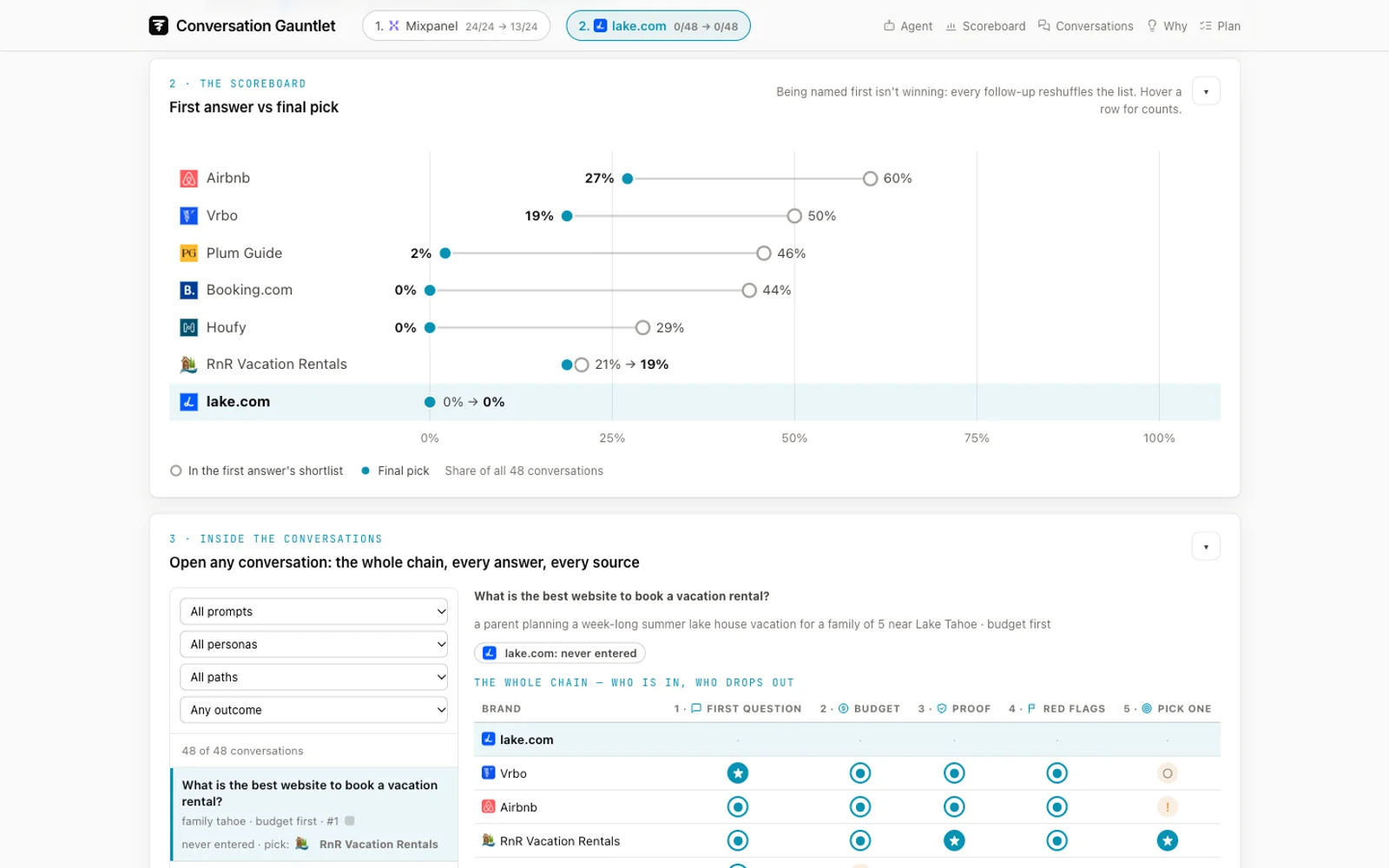Screen dimensions: 1389x868
Task: Go to the Agent section
Action: click(908, 26)
